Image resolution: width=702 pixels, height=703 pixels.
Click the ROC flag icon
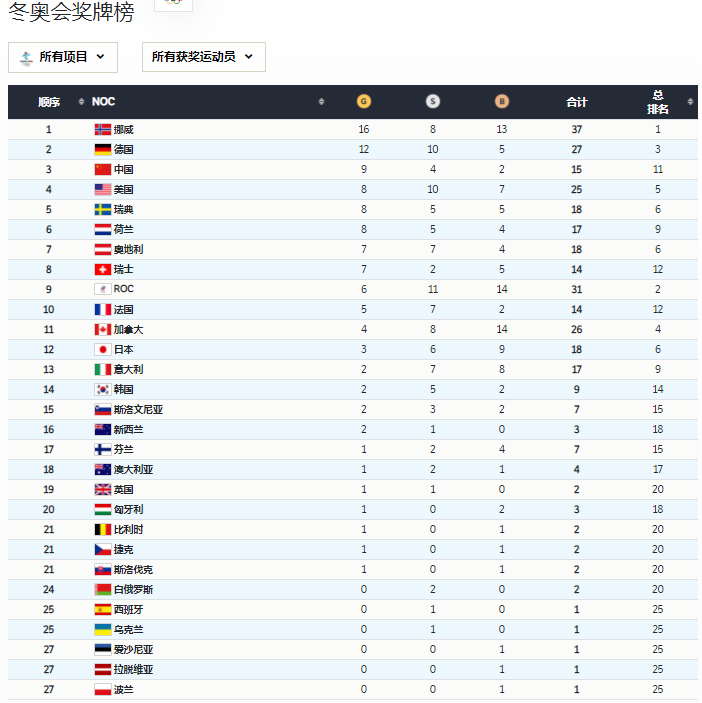click(x=103, y=289)
